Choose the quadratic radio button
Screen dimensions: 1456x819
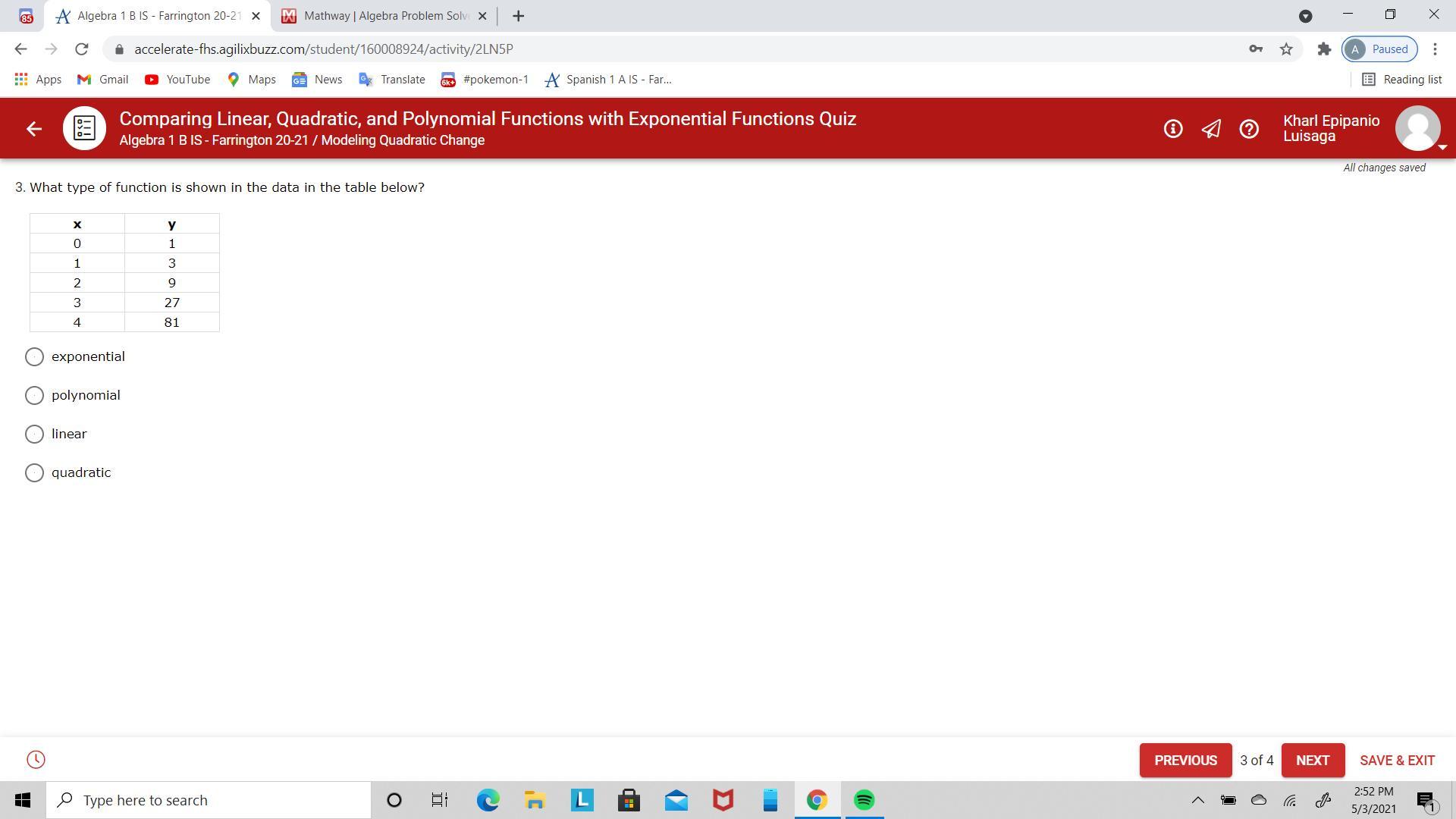[34, 472]
